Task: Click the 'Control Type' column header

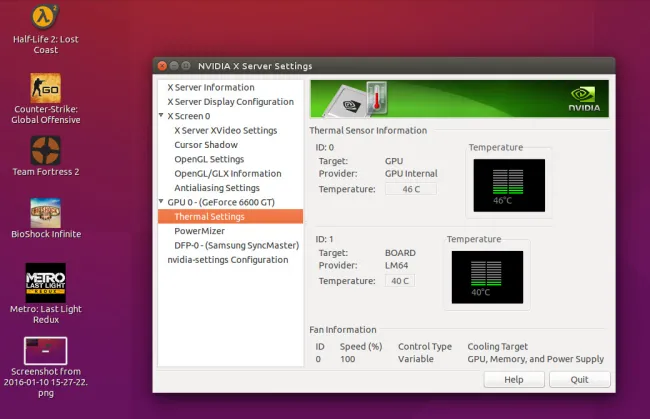Action: (x=425, y=346)
